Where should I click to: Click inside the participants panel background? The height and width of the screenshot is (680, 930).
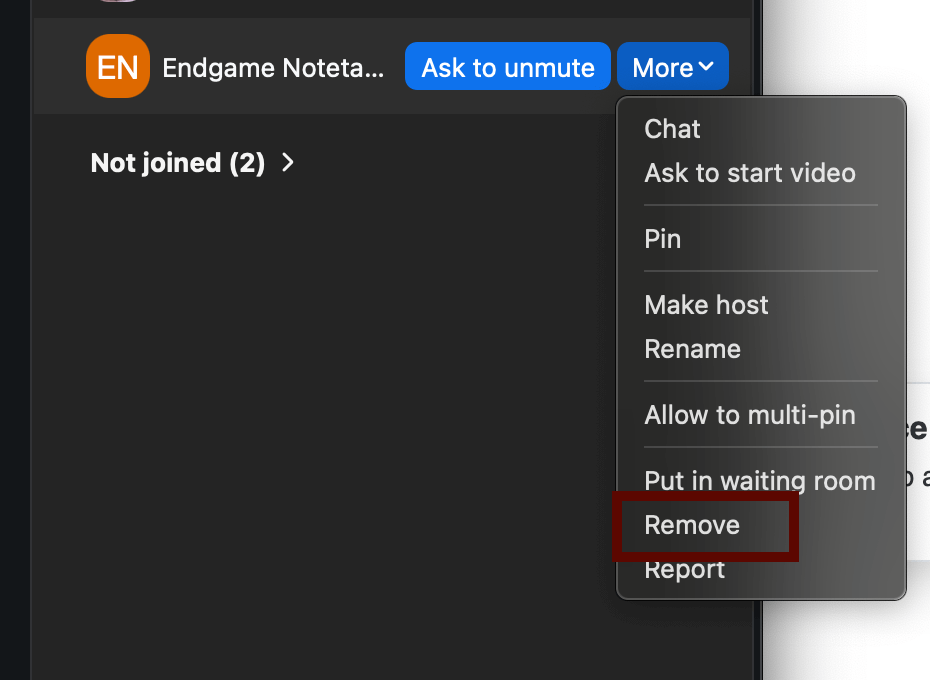pyautogui.click(x=300, y=400)
